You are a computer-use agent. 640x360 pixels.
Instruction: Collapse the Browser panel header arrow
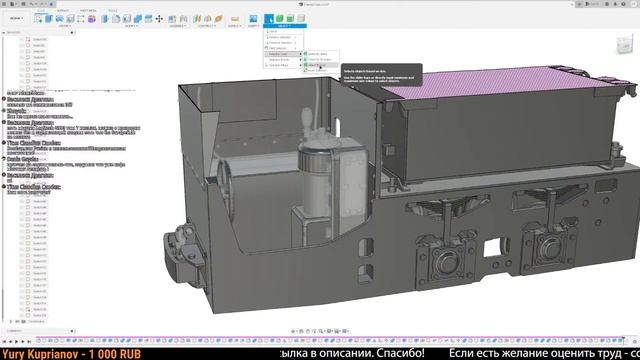point(4,32)
